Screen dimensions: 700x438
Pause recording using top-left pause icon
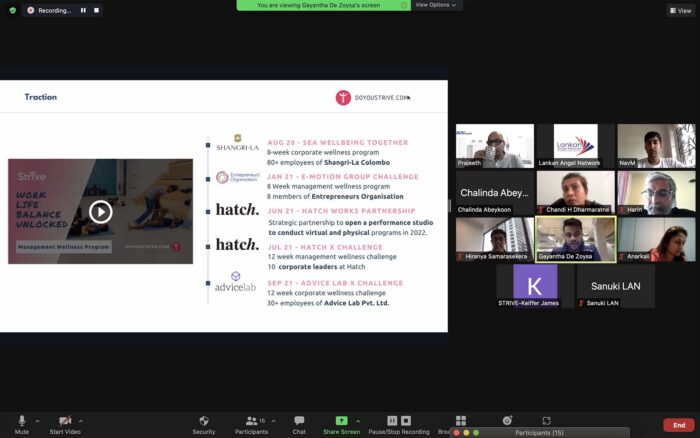(x=83, y=10)
